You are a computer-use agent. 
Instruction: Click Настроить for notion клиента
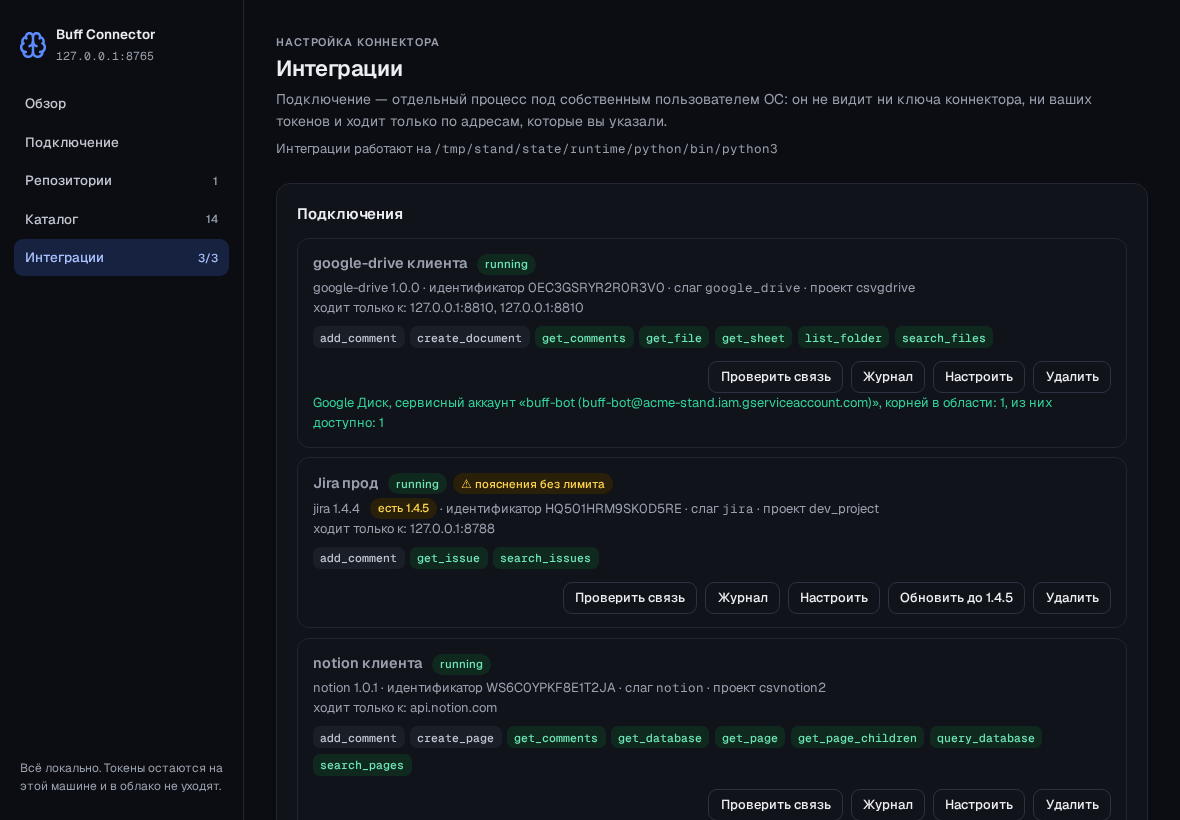[978, 804]
